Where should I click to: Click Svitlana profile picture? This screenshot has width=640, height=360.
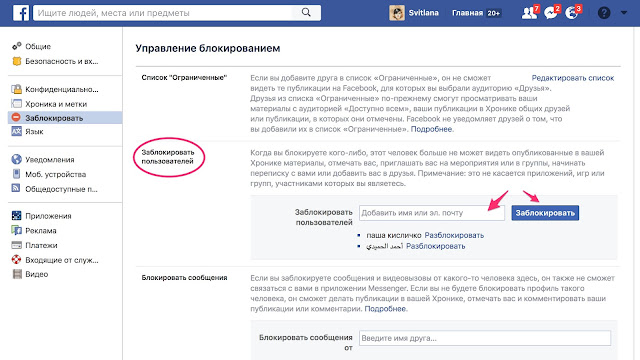(x=397, y=13)
